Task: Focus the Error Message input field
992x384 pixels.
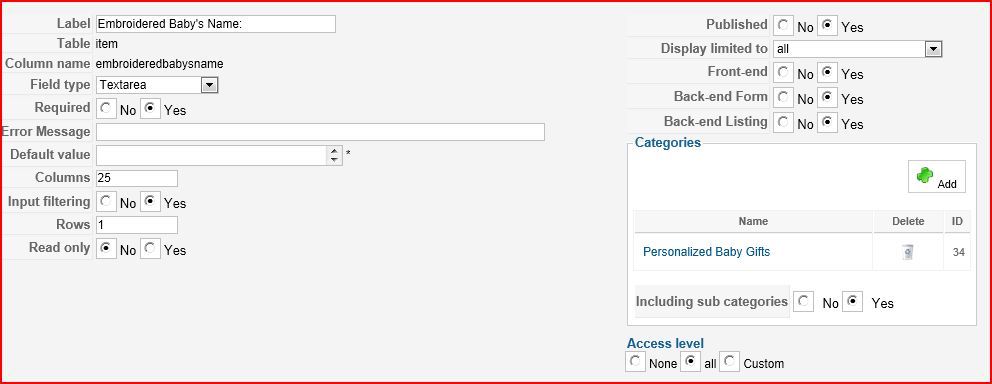Action: click(x=320, y=132)
